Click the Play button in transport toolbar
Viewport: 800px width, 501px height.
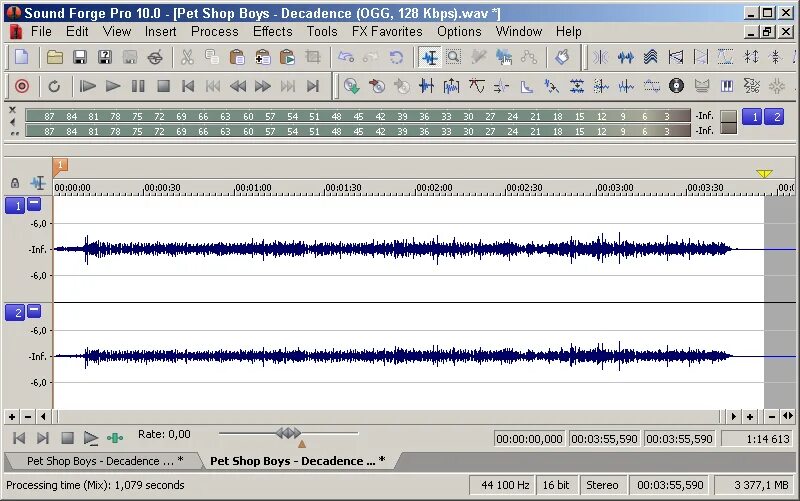tap(113, 86)
